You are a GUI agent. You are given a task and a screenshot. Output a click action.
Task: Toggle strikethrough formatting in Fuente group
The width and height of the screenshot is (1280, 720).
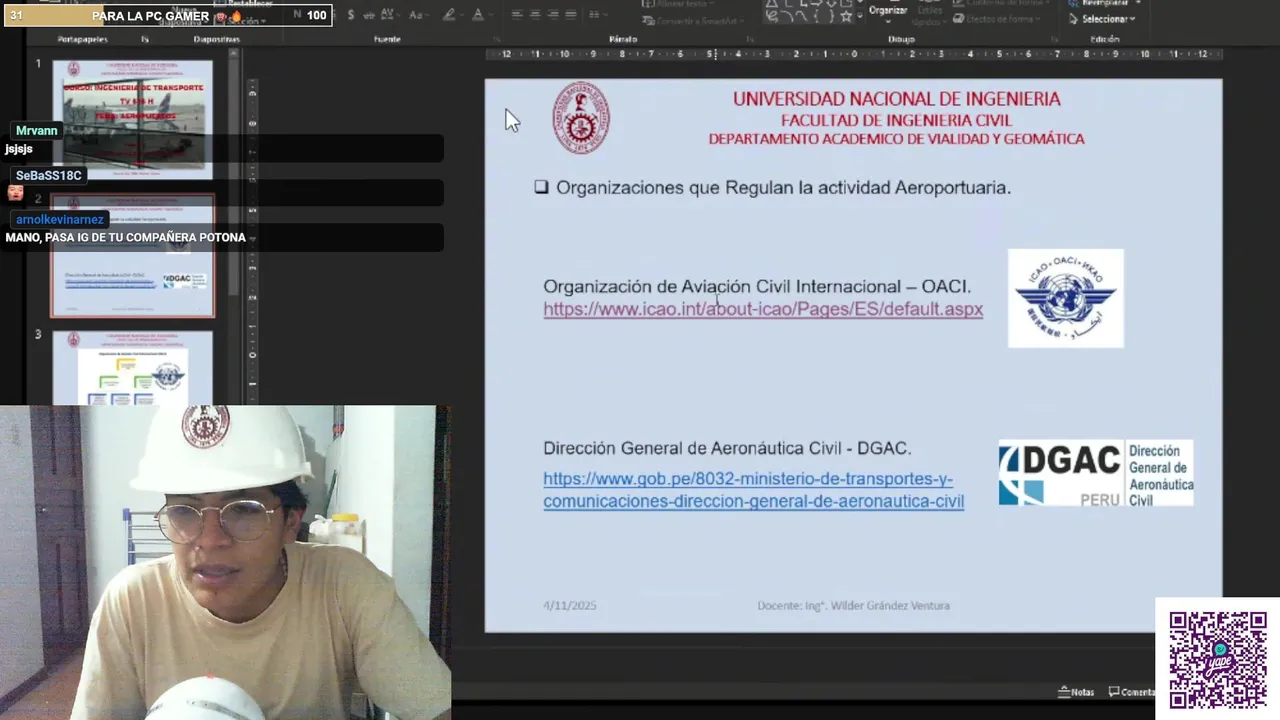368,15
